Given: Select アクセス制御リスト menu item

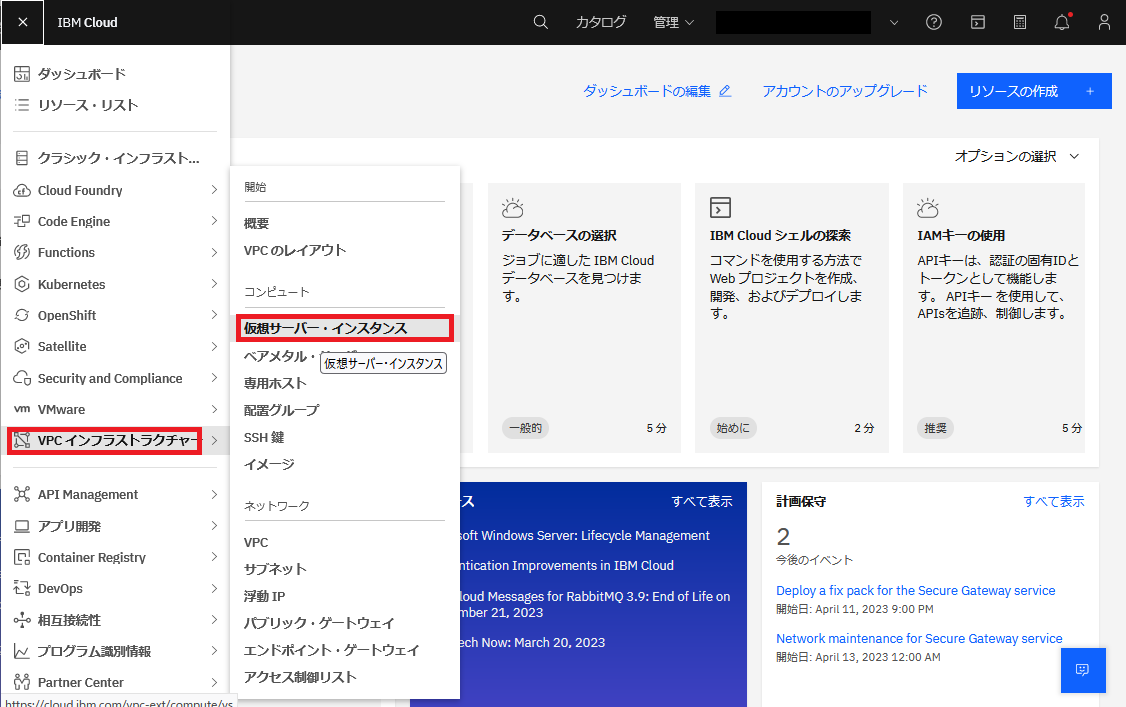Looking at the screenshot, I should point(300,677).
